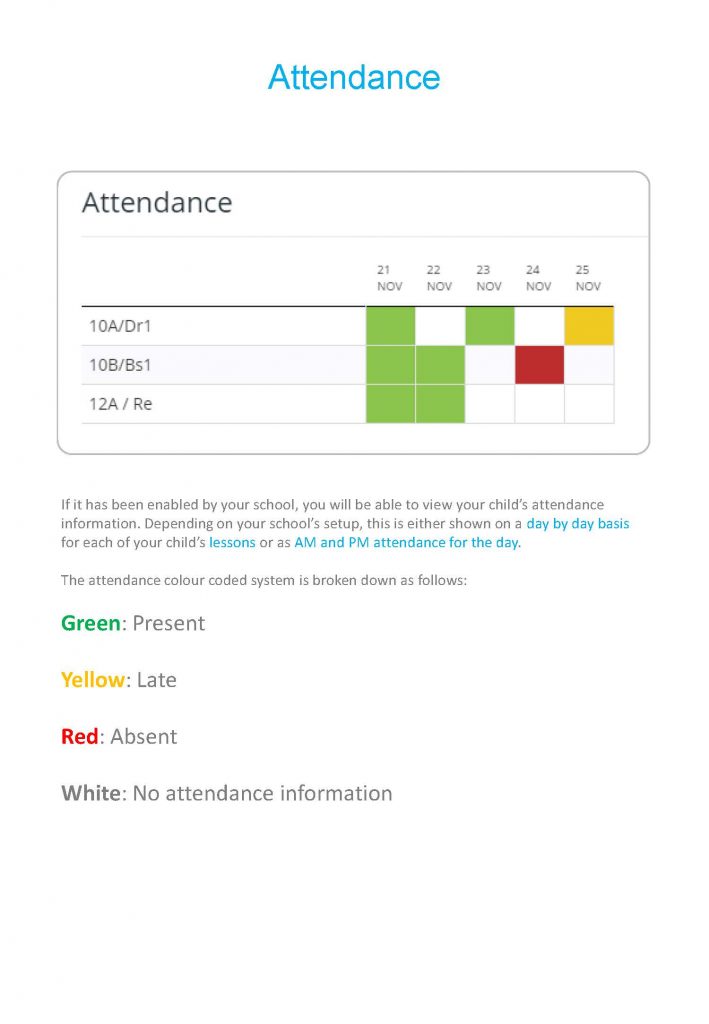
Task: Select the 12A / Re class row label
Action: [120, 404]
